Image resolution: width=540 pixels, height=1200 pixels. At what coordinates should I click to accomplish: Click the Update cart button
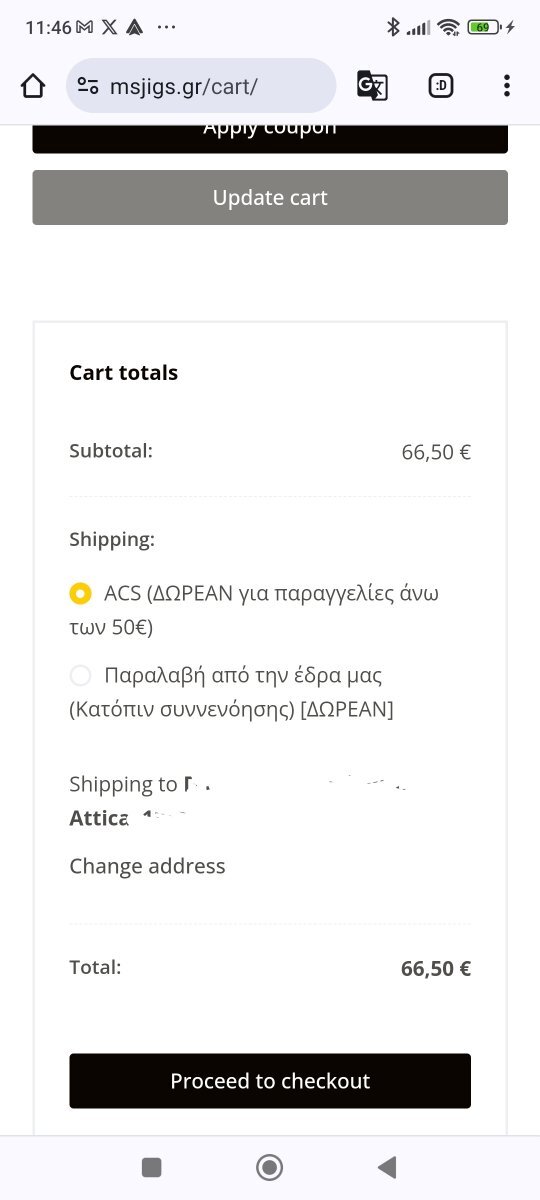270,197
